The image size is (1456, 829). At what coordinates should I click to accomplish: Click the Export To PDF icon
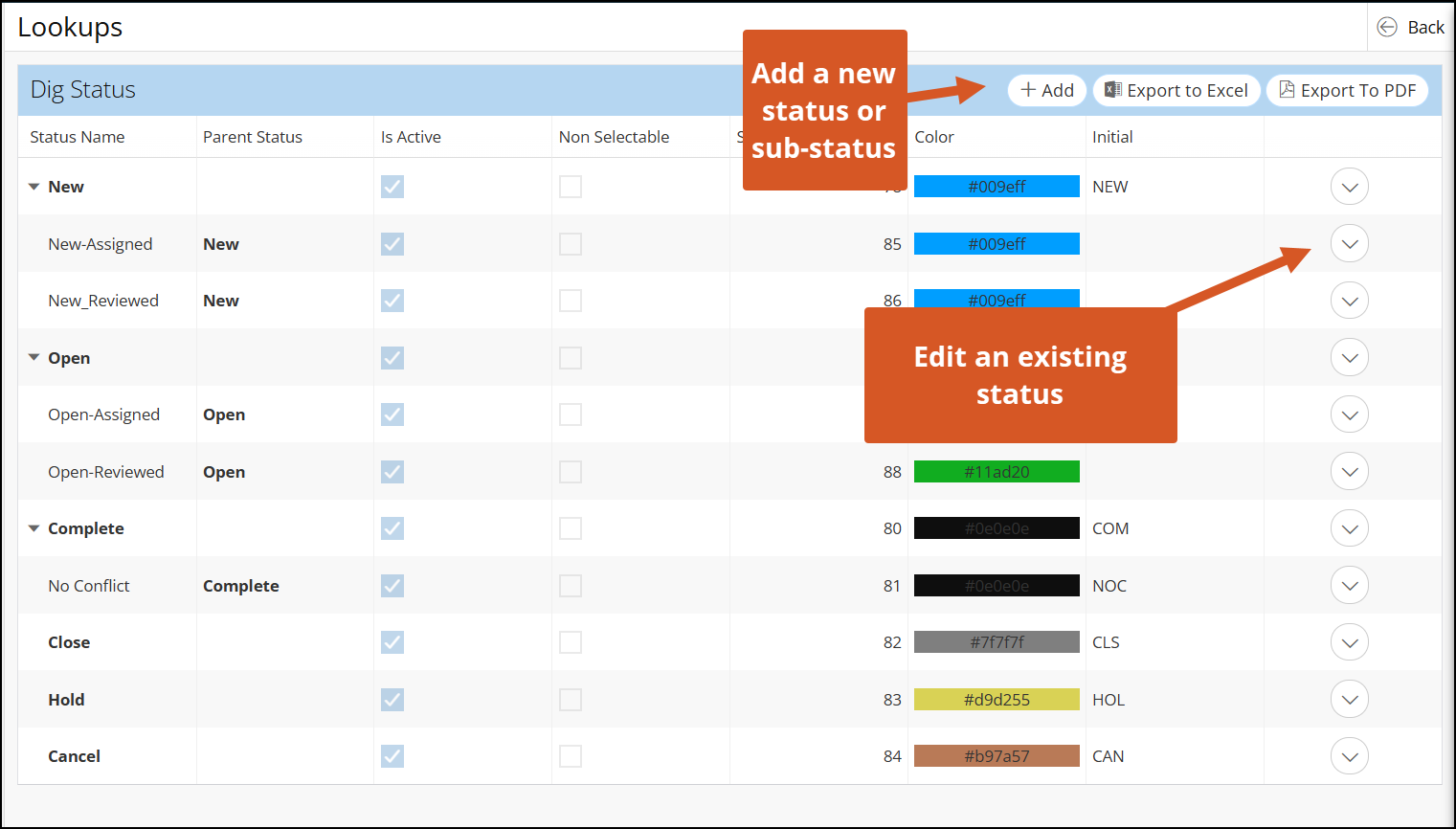pos(1287,90)
